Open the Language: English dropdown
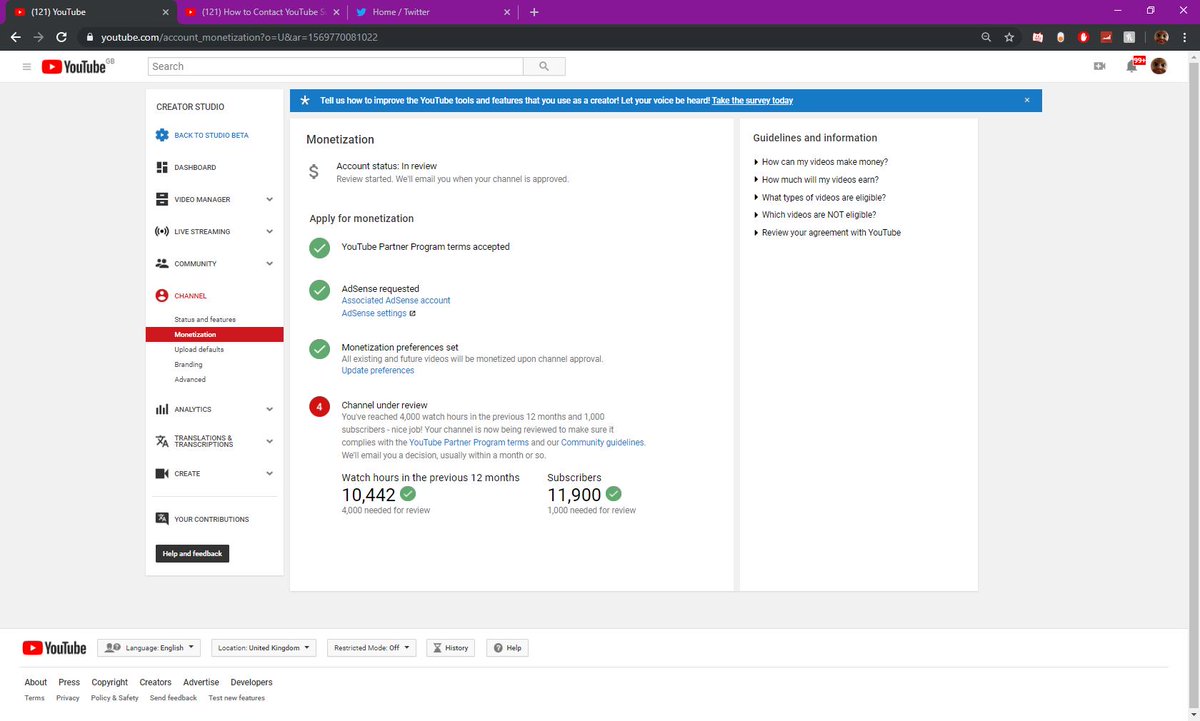This screenshot has height=721, width=1200. (x=149, y=648)
